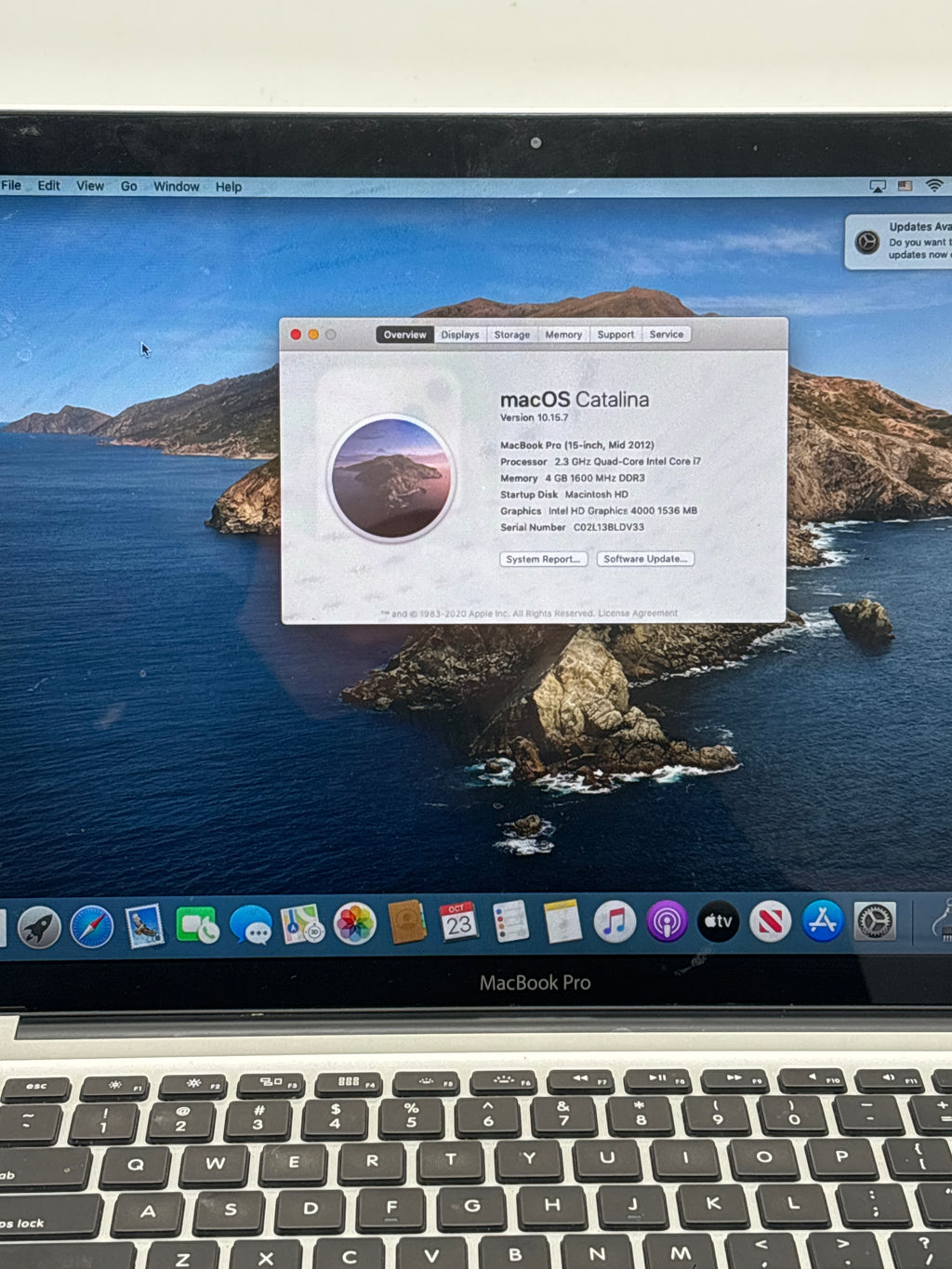Switch to the Service tab
952x1269 pixels.
(x=667, y=335)
